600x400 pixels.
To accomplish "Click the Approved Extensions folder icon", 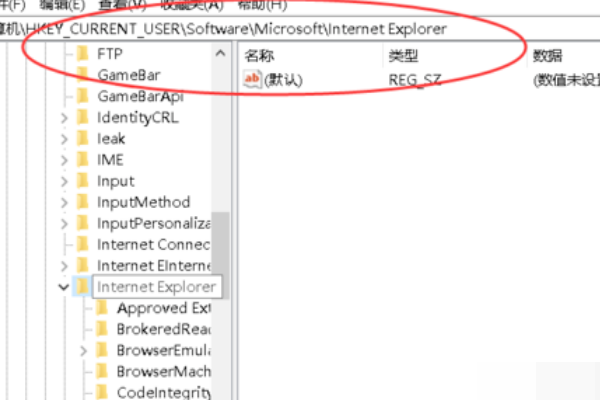I will pos(102,308).
